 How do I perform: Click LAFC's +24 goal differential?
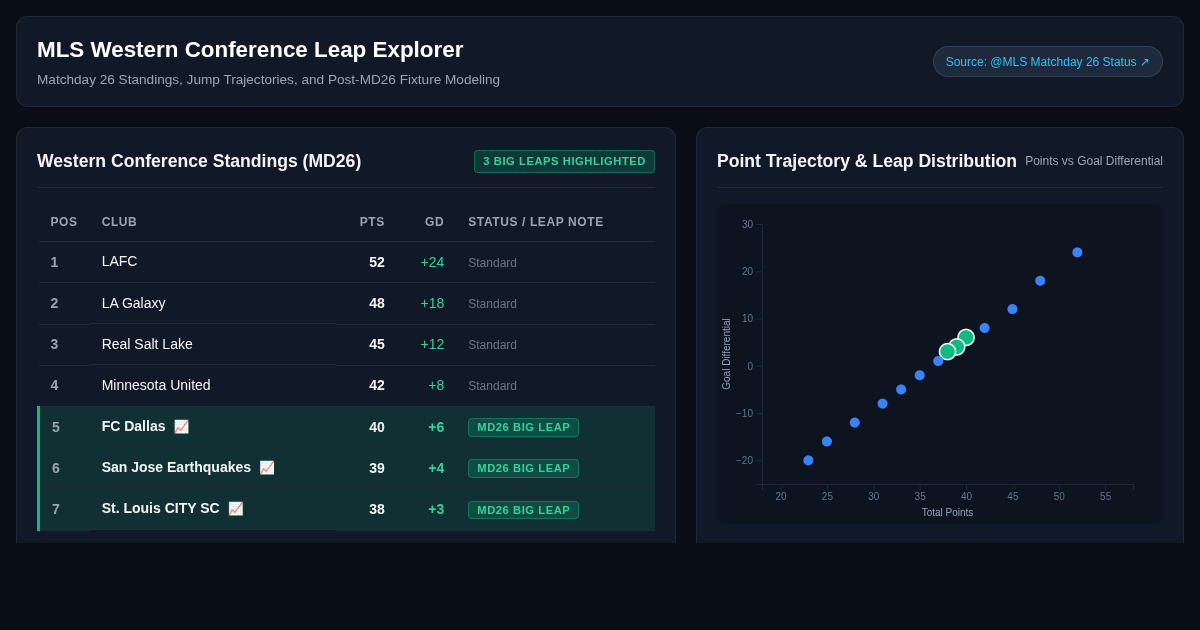coord(432,262)
